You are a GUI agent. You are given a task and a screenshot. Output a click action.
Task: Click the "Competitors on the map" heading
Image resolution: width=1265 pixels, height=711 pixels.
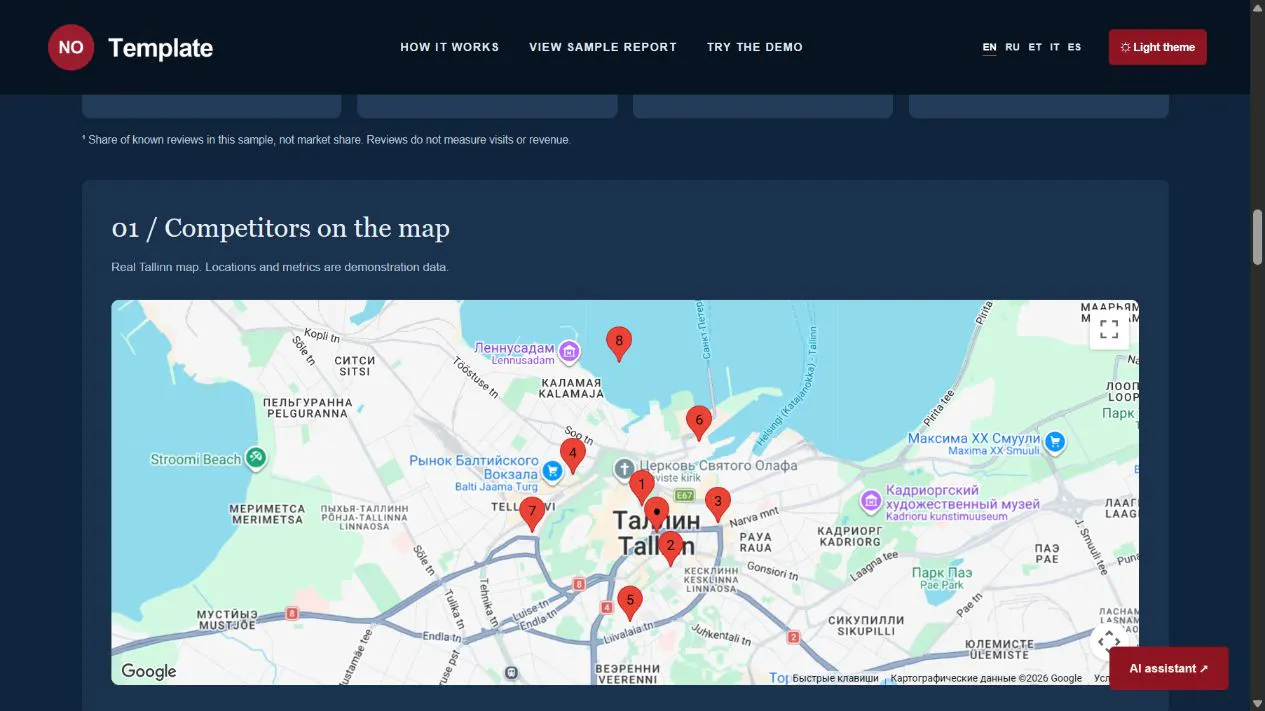click(281, 229)
